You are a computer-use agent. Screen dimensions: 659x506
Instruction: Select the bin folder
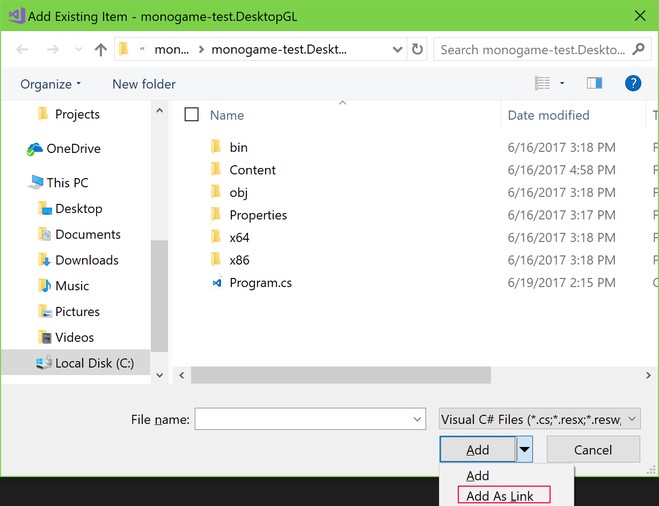(238, 147)
